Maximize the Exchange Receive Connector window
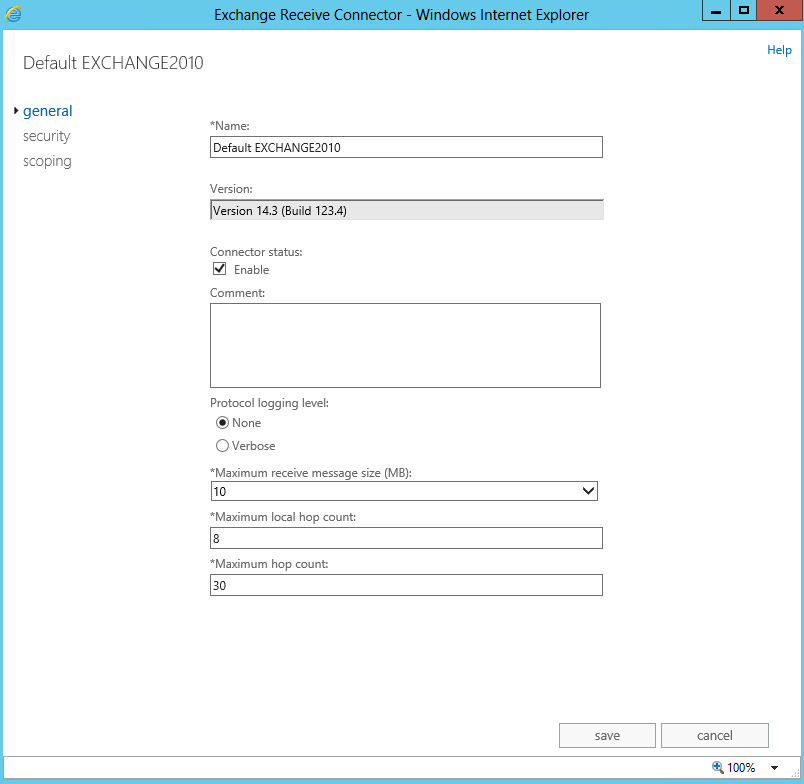This screenshot has width=804, height=784. 743,11
